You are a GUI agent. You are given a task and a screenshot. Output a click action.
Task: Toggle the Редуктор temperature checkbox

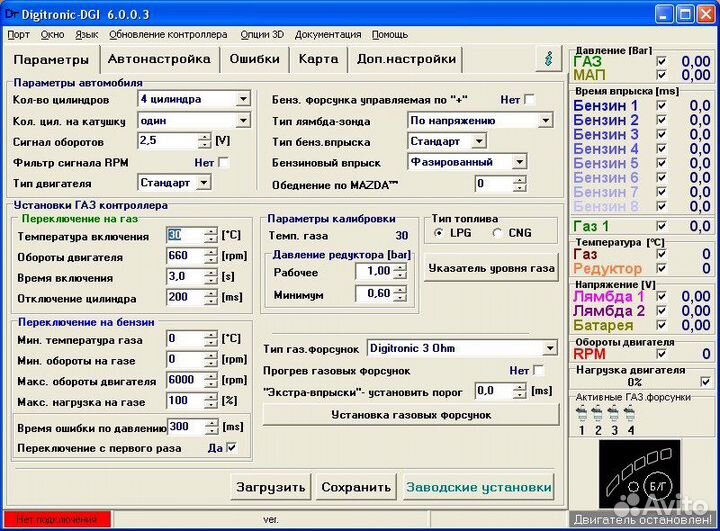pos(661,268)
